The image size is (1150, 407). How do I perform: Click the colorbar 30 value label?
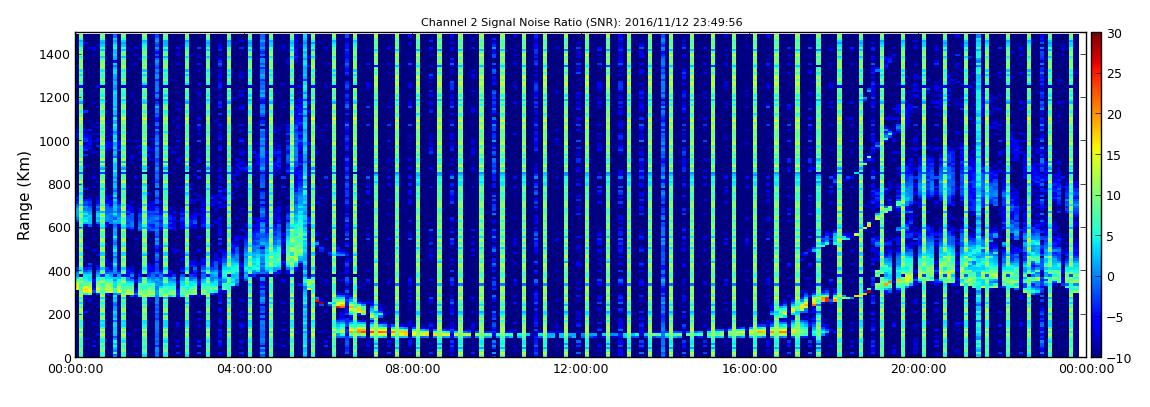click(1114, 33)
